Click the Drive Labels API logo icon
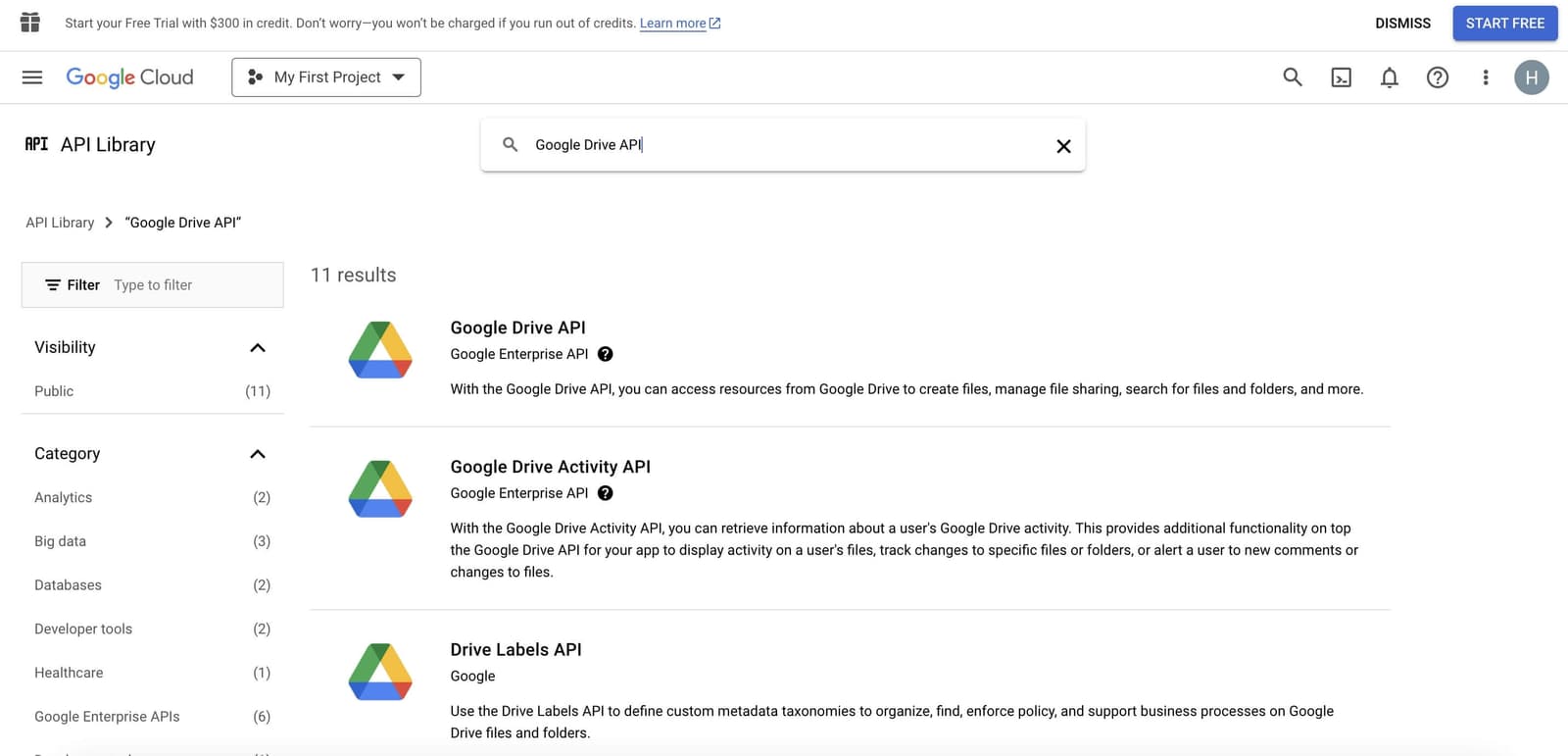The width and height of the screenshot is (1568, 756). [380, 672]
